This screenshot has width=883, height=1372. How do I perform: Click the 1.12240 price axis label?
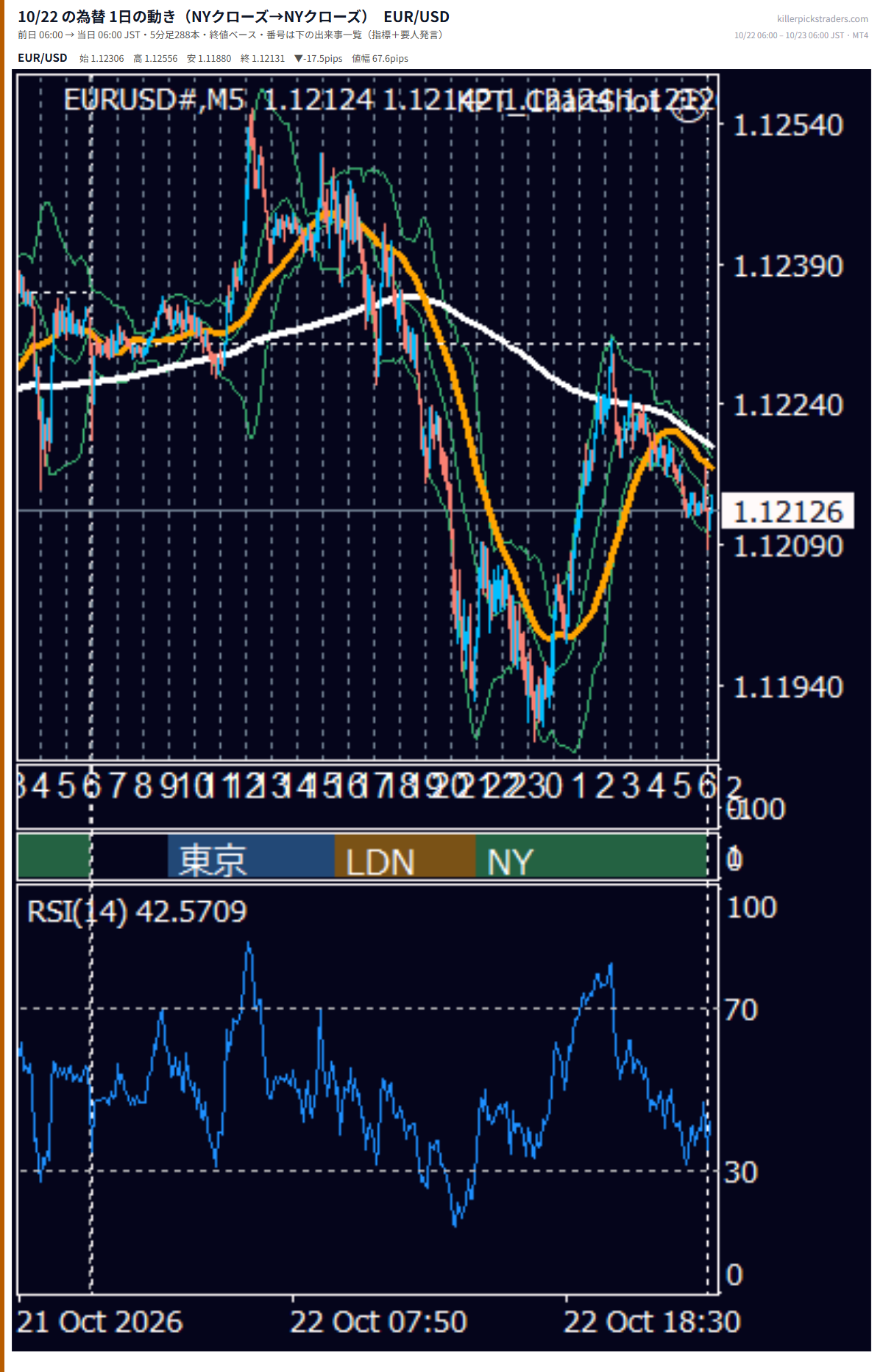788,405
